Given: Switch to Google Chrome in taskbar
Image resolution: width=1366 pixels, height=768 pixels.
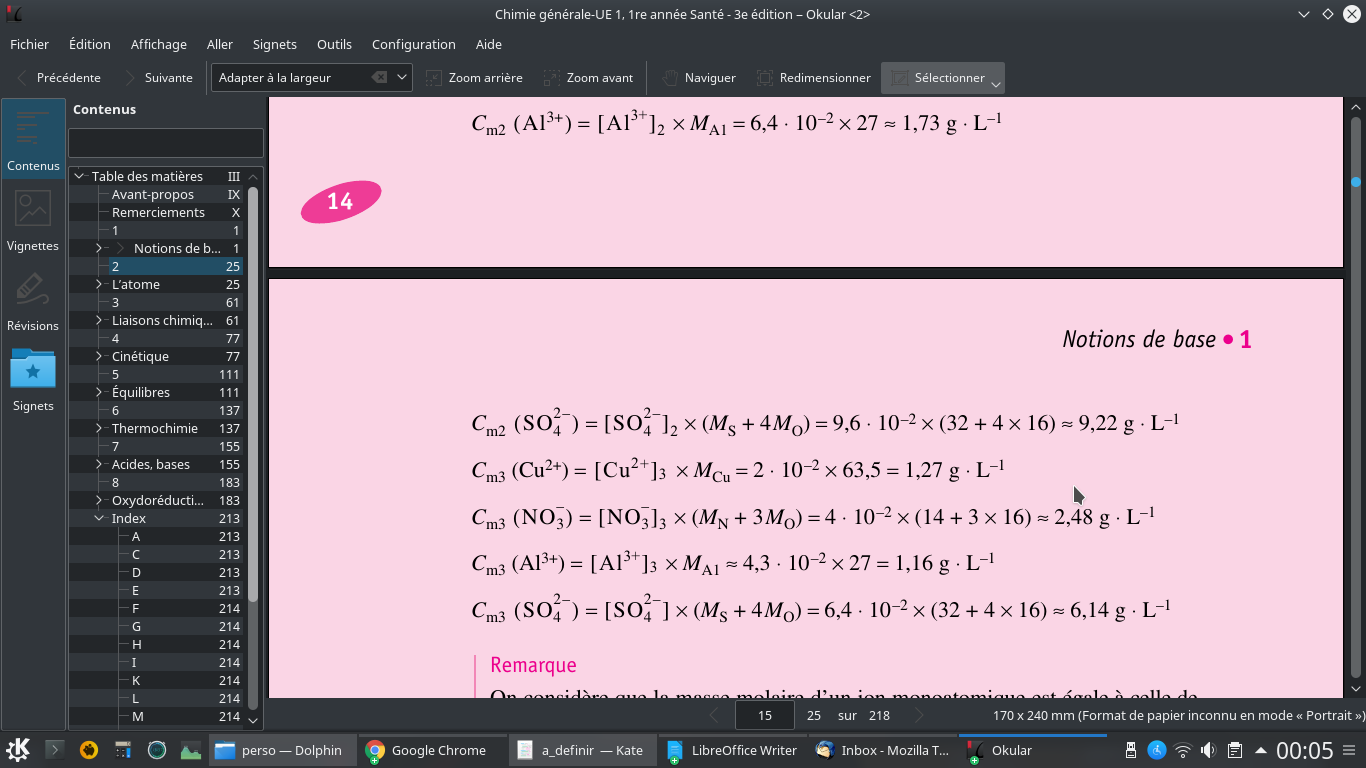Looking at the screenshot, I should (x=432, y=750).
